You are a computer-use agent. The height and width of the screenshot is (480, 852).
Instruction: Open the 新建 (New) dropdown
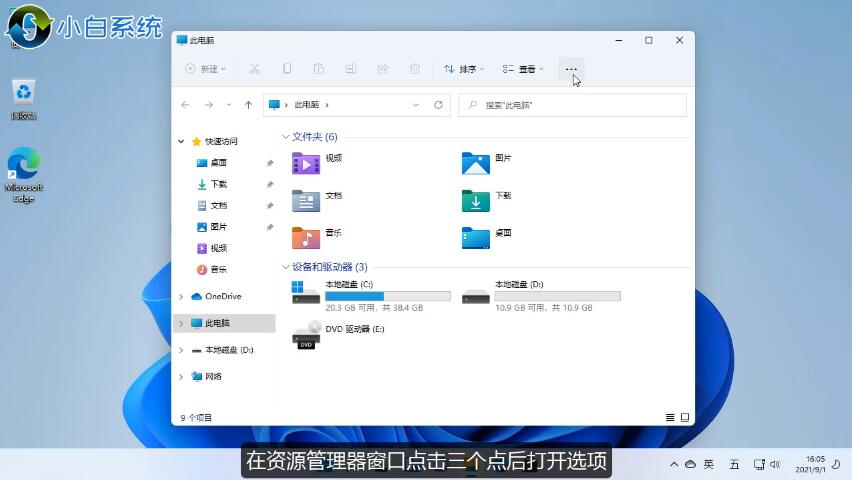206,69
